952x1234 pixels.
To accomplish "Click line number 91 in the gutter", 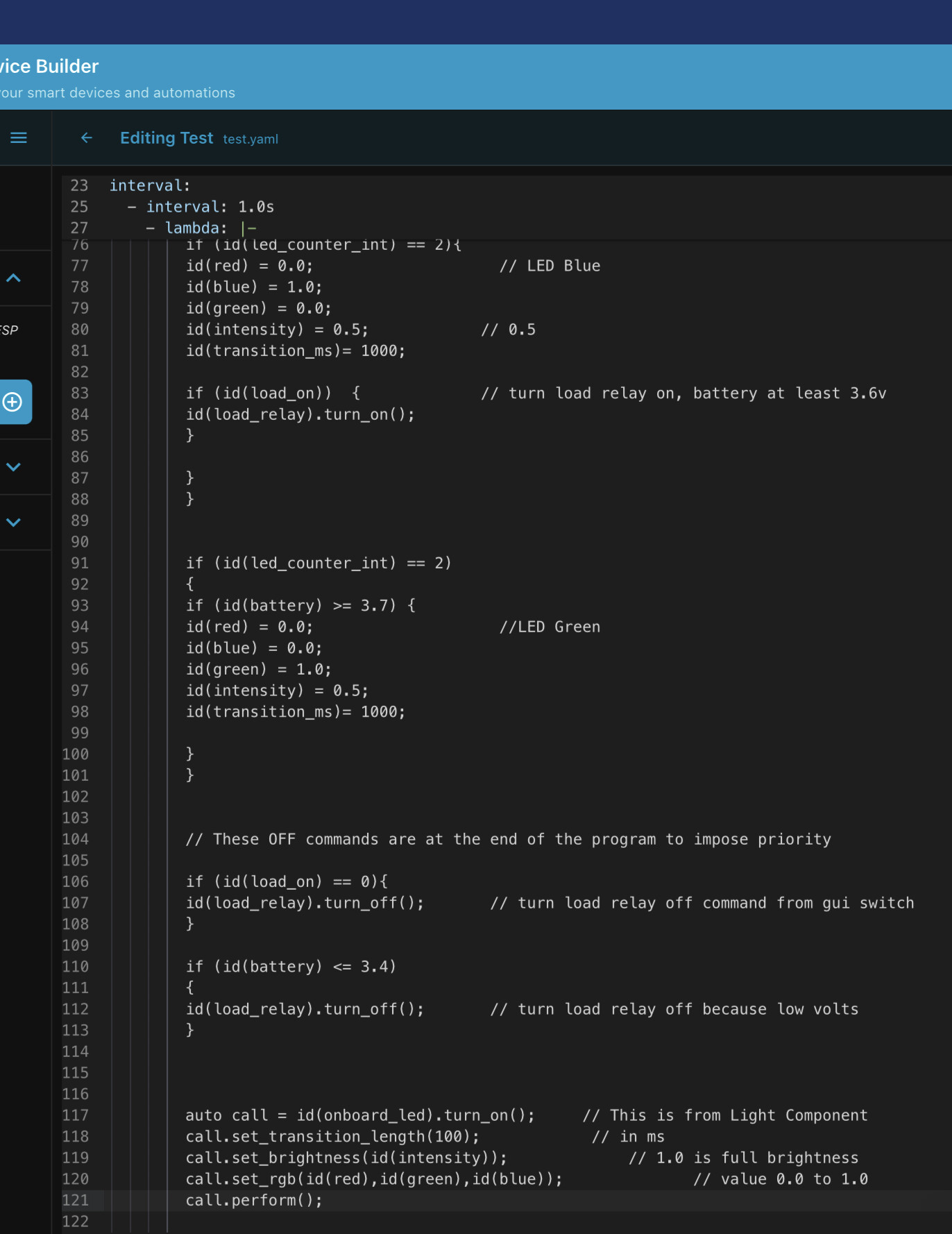I will pyautogui.click(x=80, y=564).
